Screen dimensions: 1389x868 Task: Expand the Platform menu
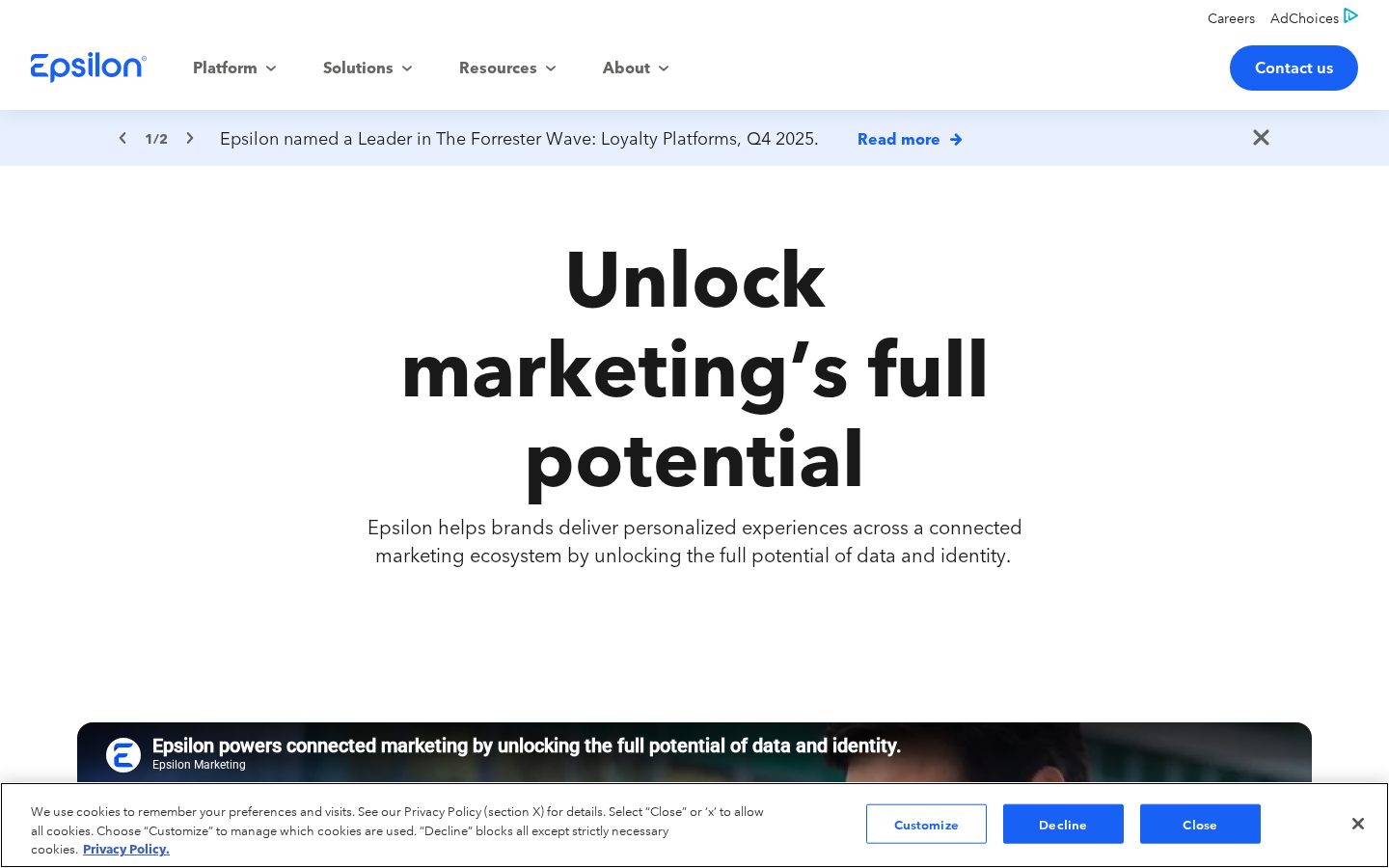234,68
